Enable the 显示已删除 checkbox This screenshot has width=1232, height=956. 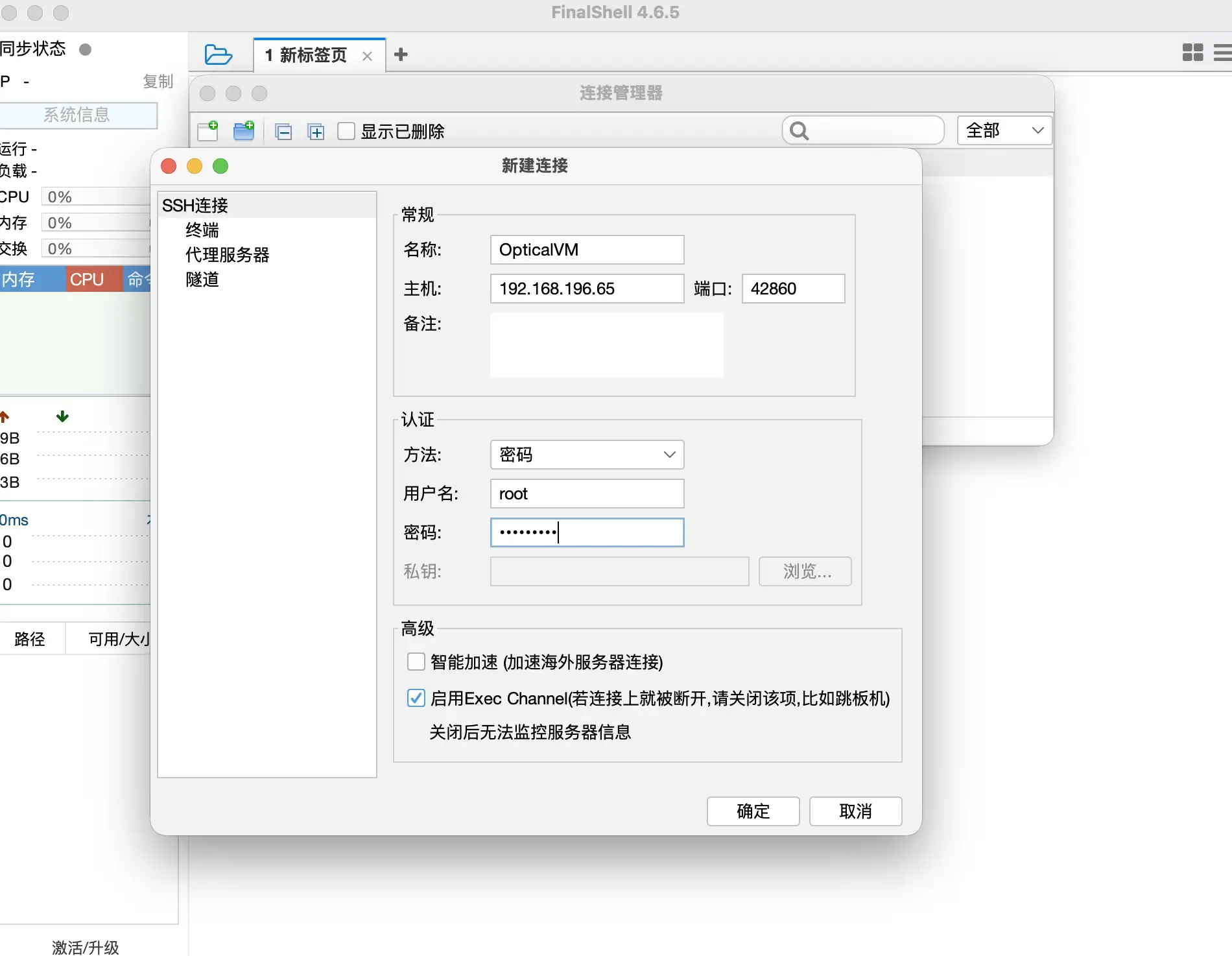point(346,131)
